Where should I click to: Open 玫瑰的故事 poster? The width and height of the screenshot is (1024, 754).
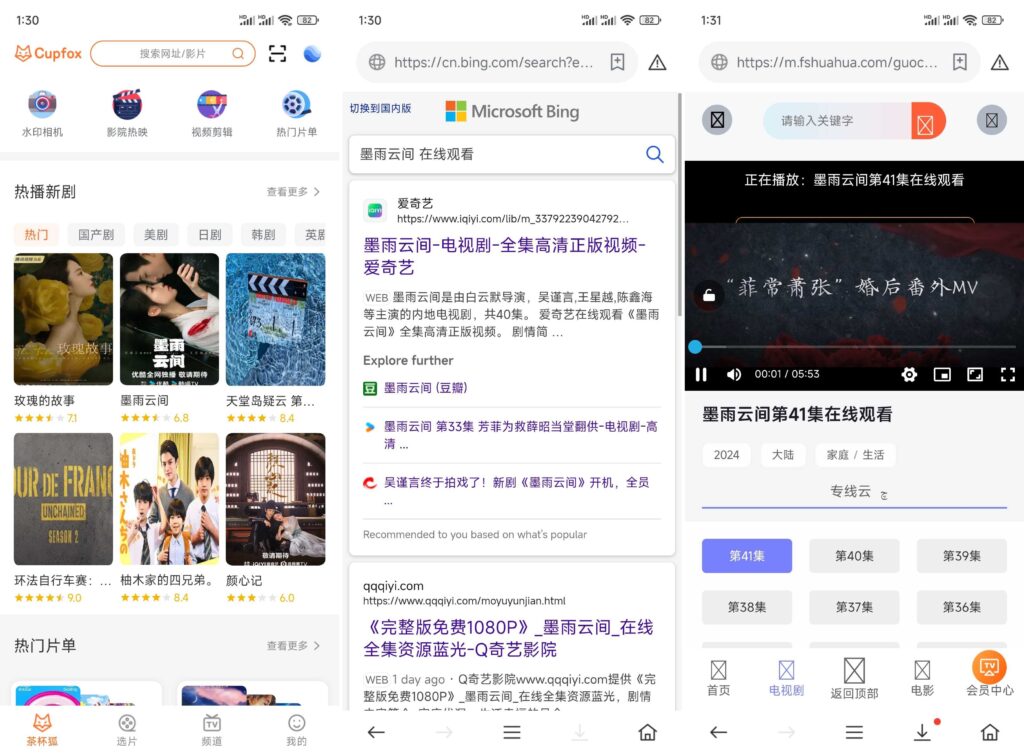63,319
